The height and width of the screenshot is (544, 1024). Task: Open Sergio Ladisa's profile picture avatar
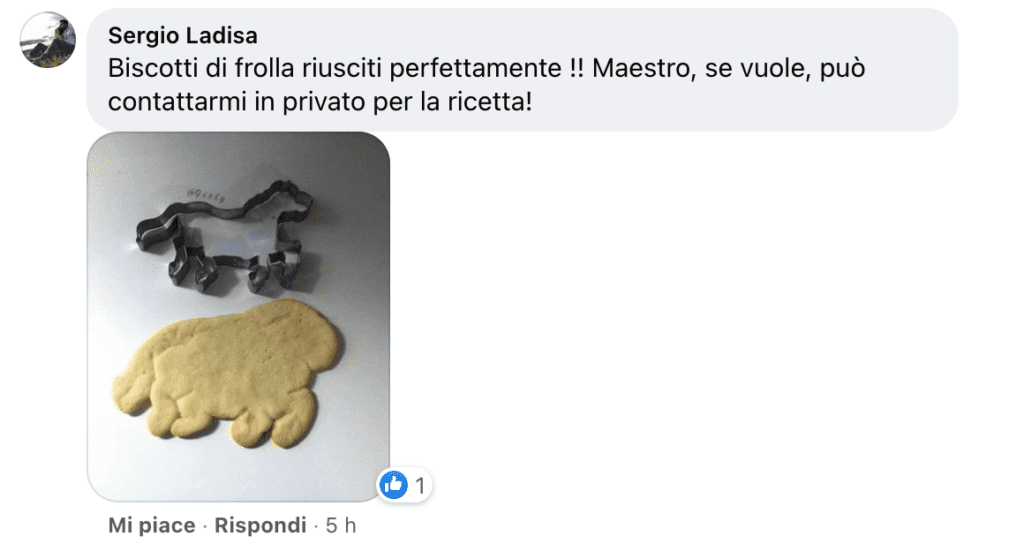pyautogui.click(x=48, y=40)
